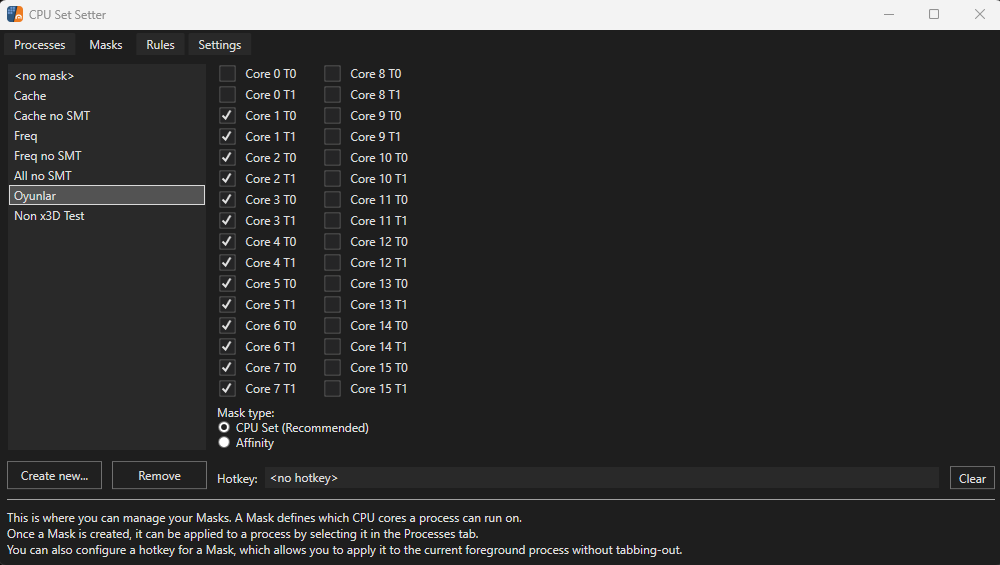Focus the Hotkey input field
This screenshot has height=565, width=1000.
pyautogui.click(x=601, y=478)
